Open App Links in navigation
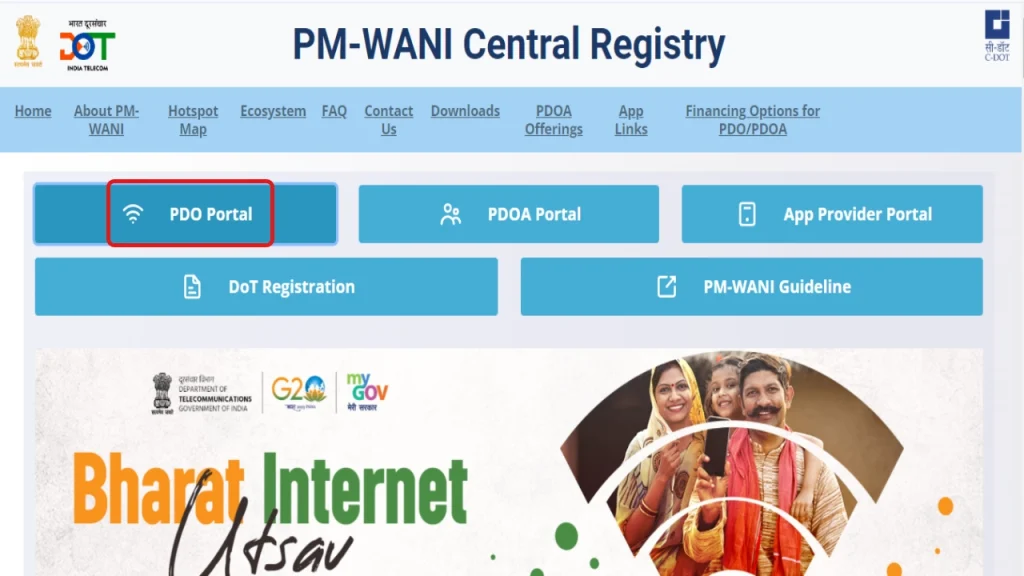Image resolution: width=1024 pixels, height=576 pixels. tap(631, 120)
